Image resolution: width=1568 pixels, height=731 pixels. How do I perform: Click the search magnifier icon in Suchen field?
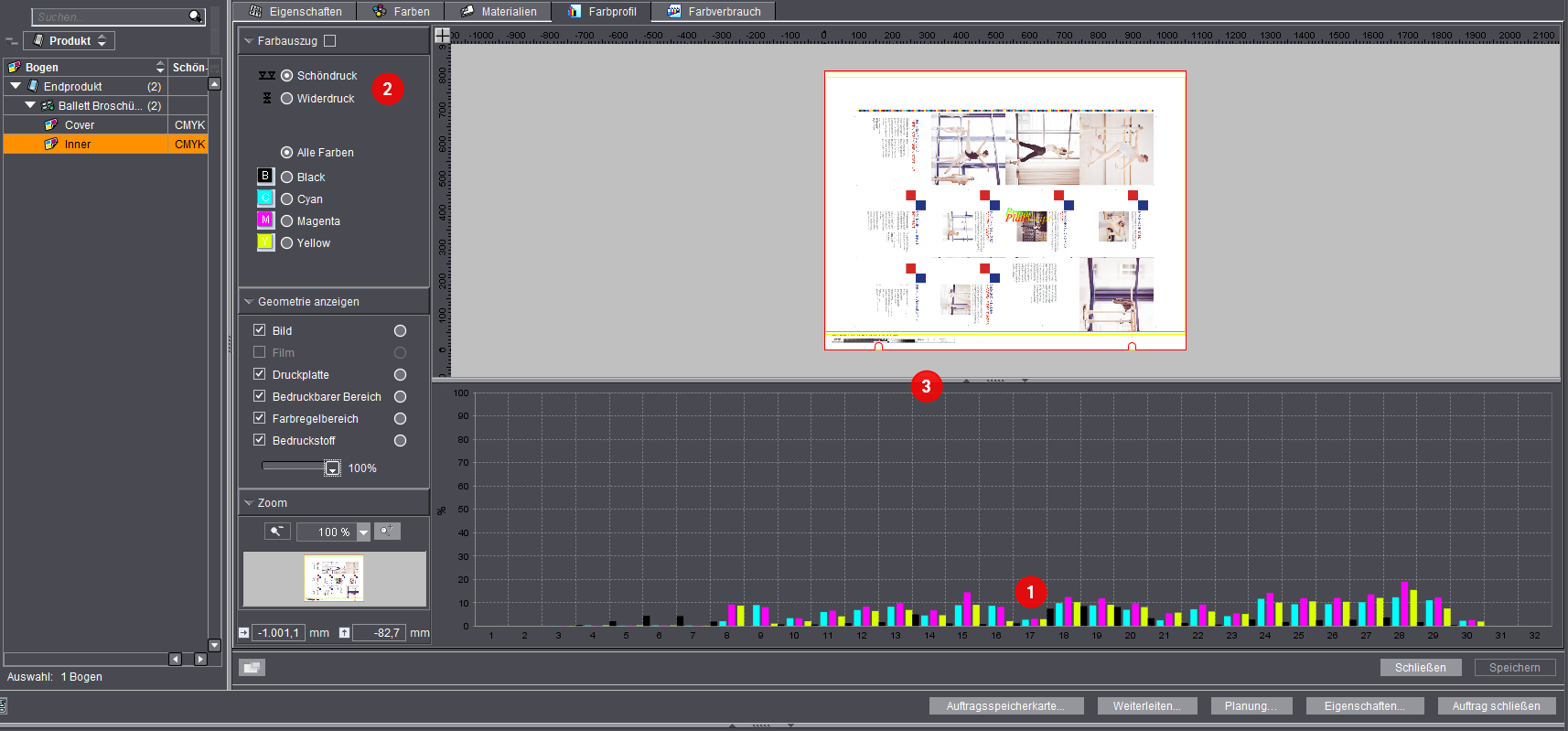coord(195,16)
